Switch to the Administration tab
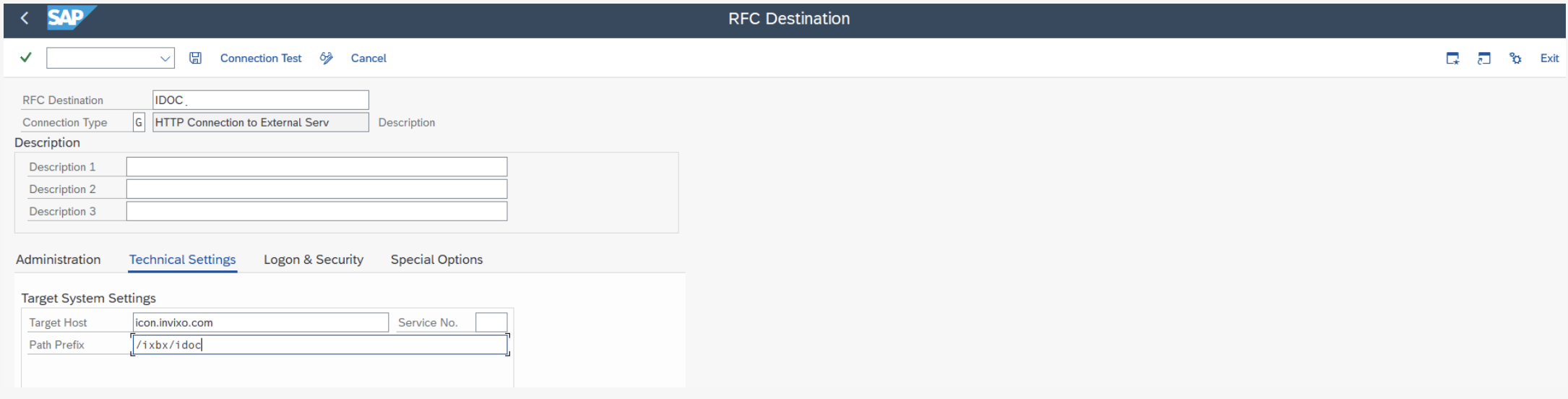Viewport: 1568px width, 399px height. tap(59, 259)
